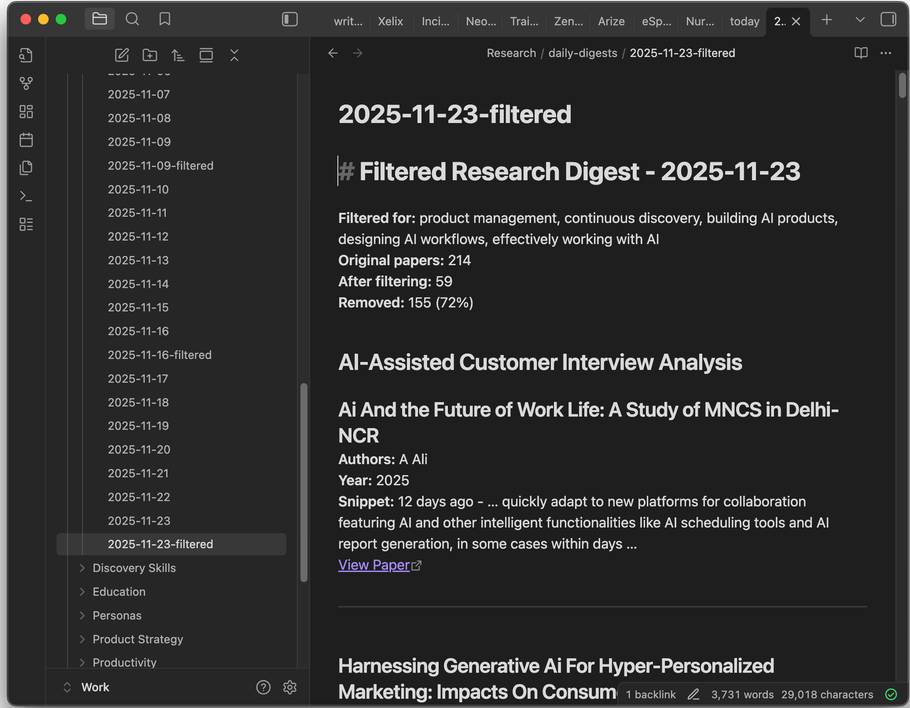The image size is (910, 708).
Task: Open vault settings with the gear icon
Action: click(x=289, y=687)
